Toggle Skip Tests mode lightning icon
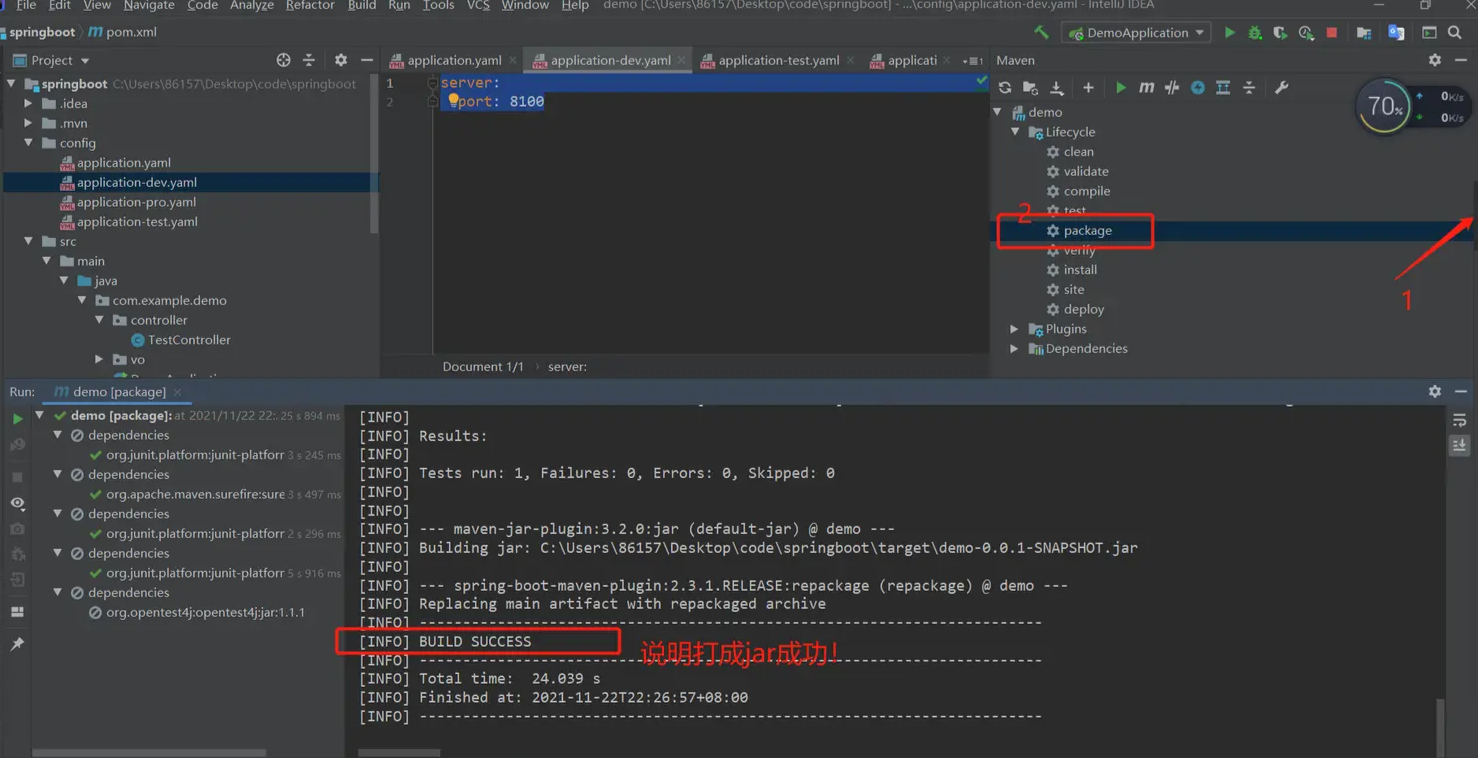The image size is (1478, 758). click(1198, 88)
